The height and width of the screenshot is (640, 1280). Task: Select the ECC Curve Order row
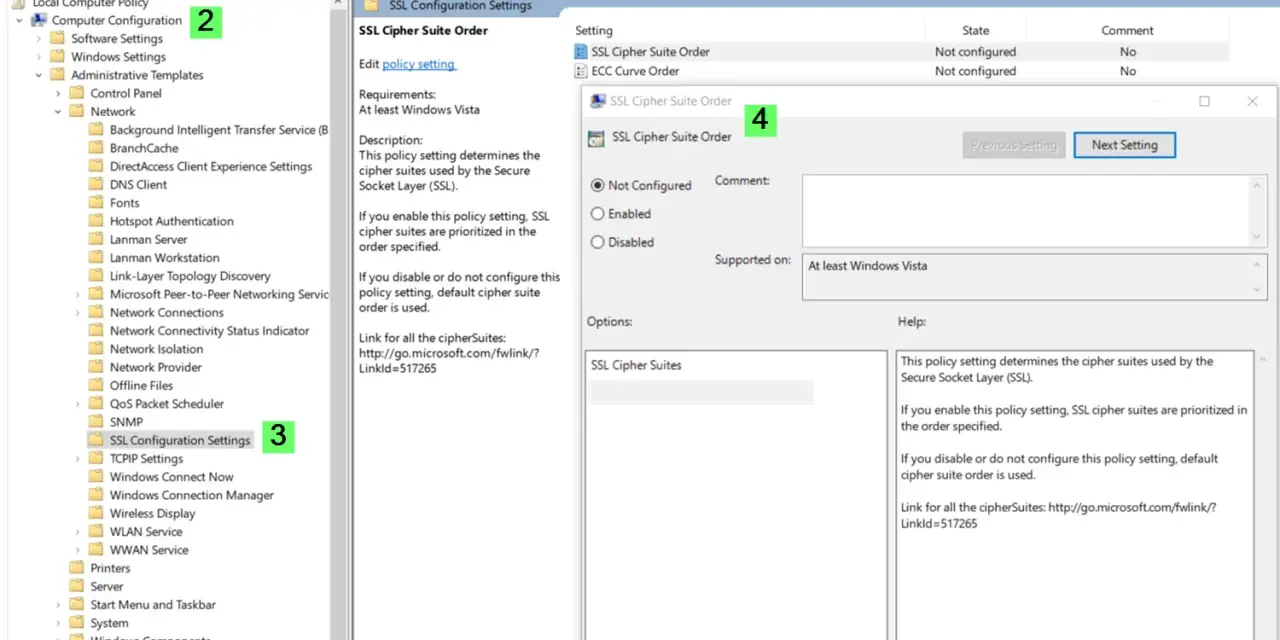coord(900,71)
